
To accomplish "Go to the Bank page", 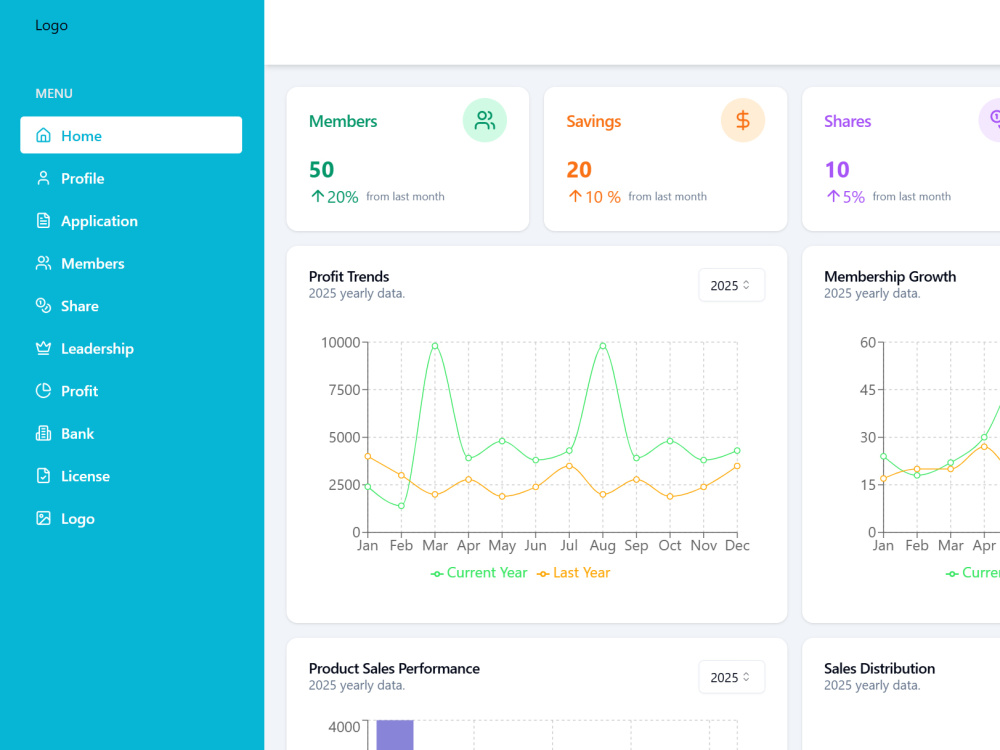I will [131, 433].
